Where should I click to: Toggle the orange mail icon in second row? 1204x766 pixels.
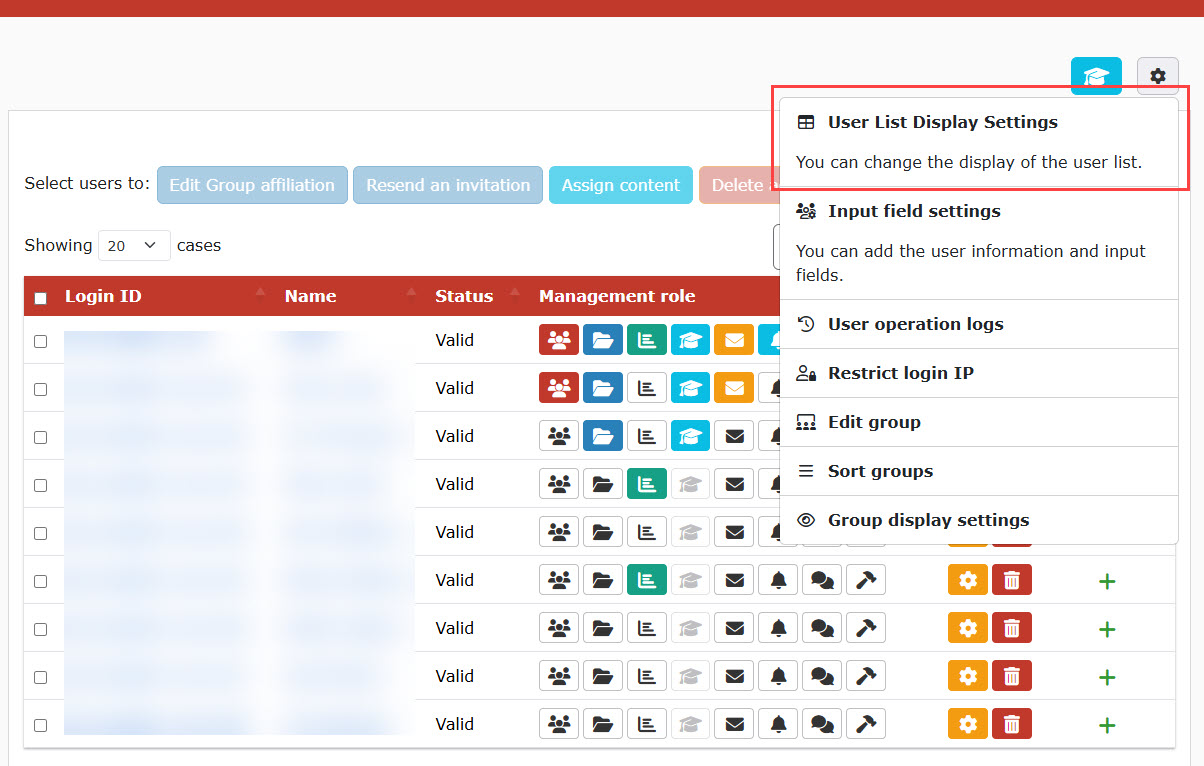(x=734, y=388)
